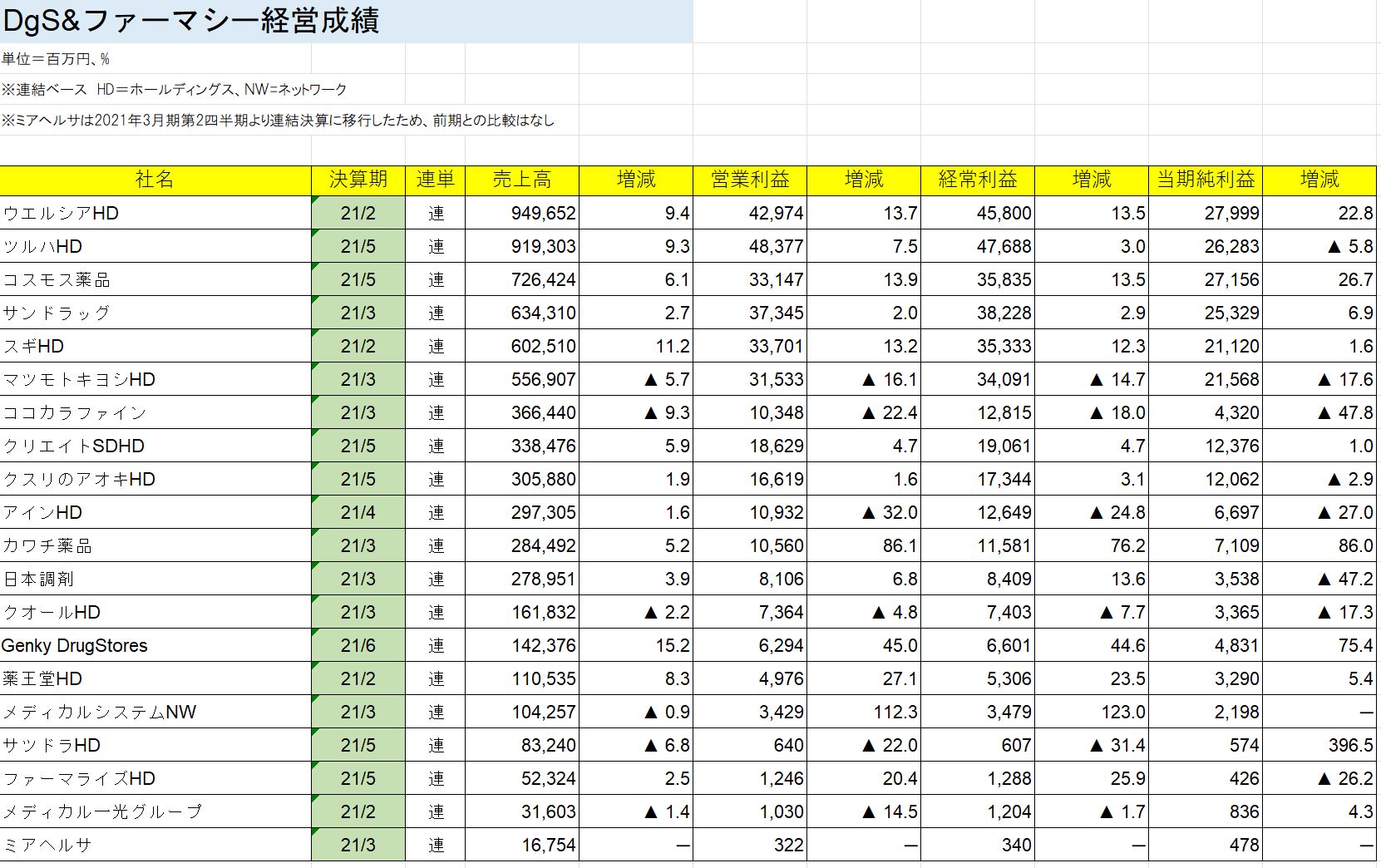Click the 売上高 header cell
1381x868 pixels.
(521, 180)
